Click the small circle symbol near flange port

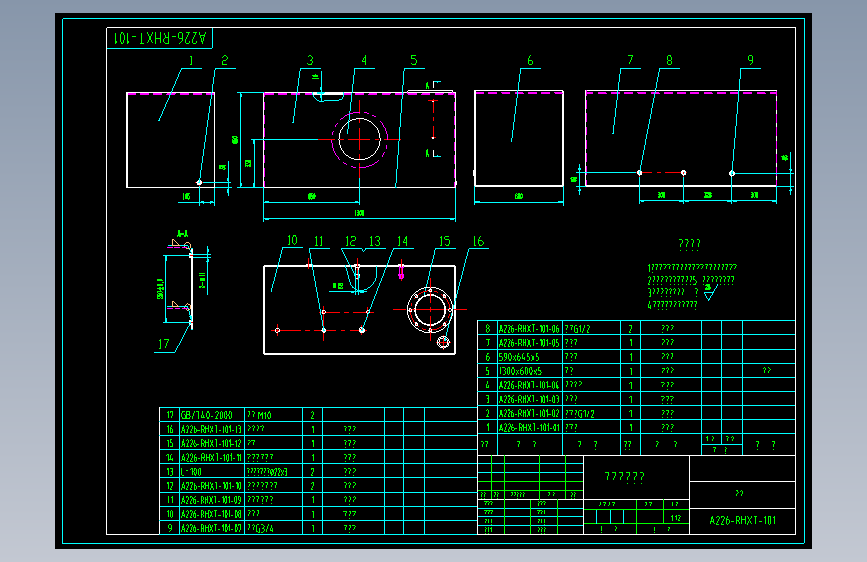[x=443, y=342]
